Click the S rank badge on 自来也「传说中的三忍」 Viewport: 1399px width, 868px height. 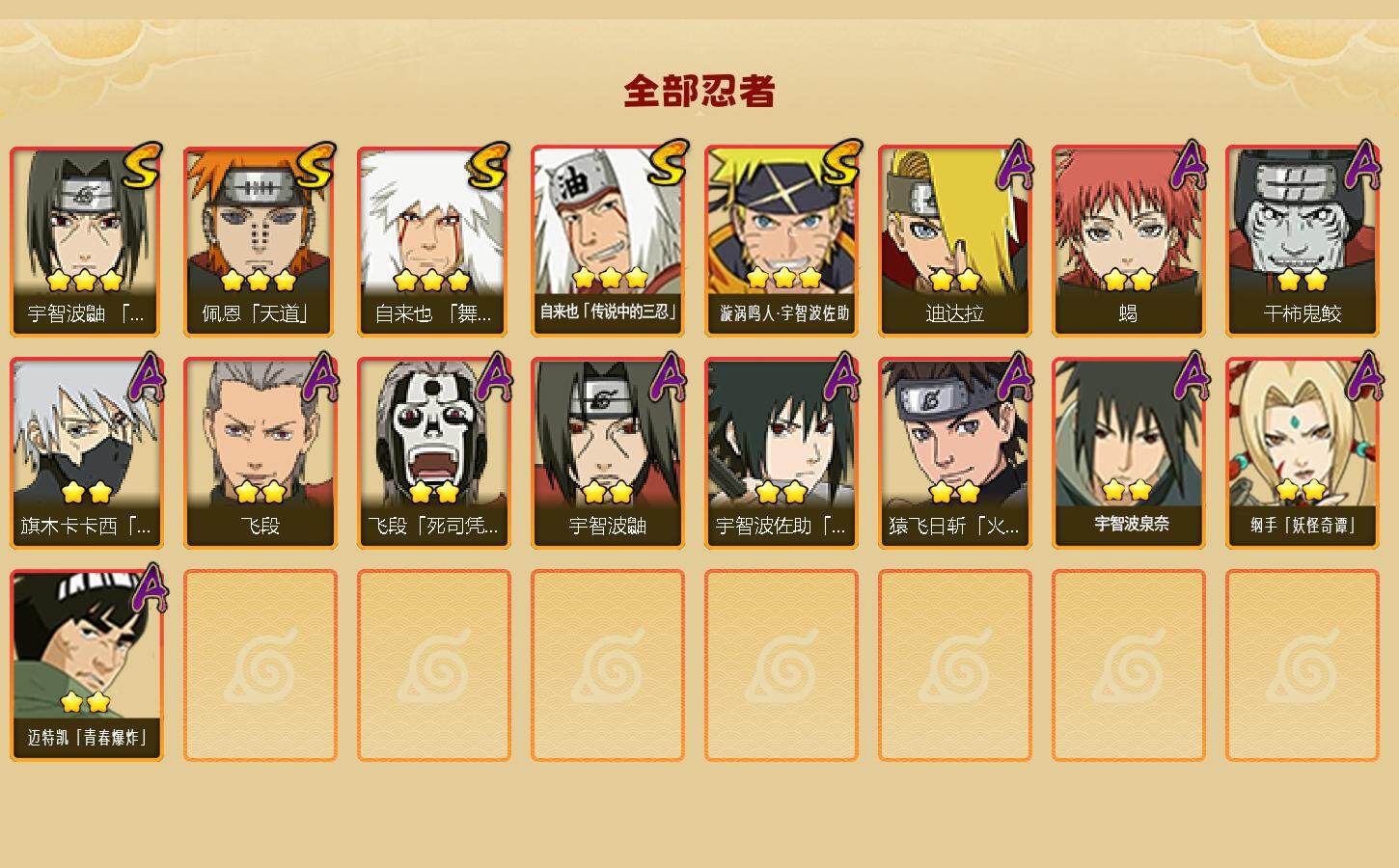click(666, 164)
